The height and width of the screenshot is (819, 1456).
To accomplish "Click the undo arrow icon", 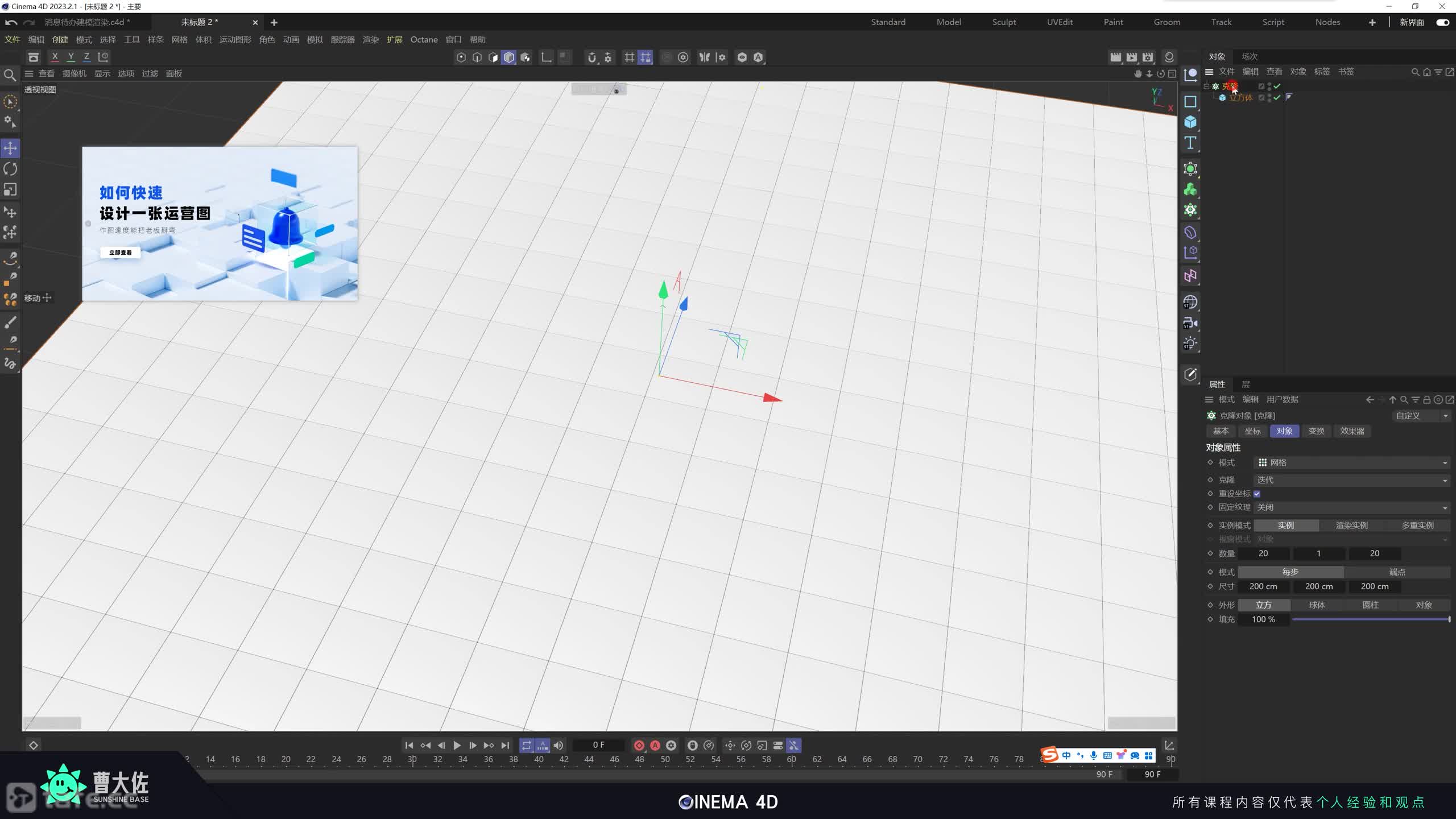I will point(11,22).
